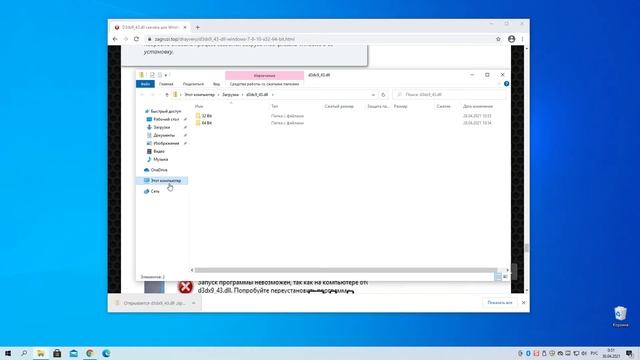Screen dimensions: 640x360
Task: Close the Chrome downloads bar
Action: [524, 303]
